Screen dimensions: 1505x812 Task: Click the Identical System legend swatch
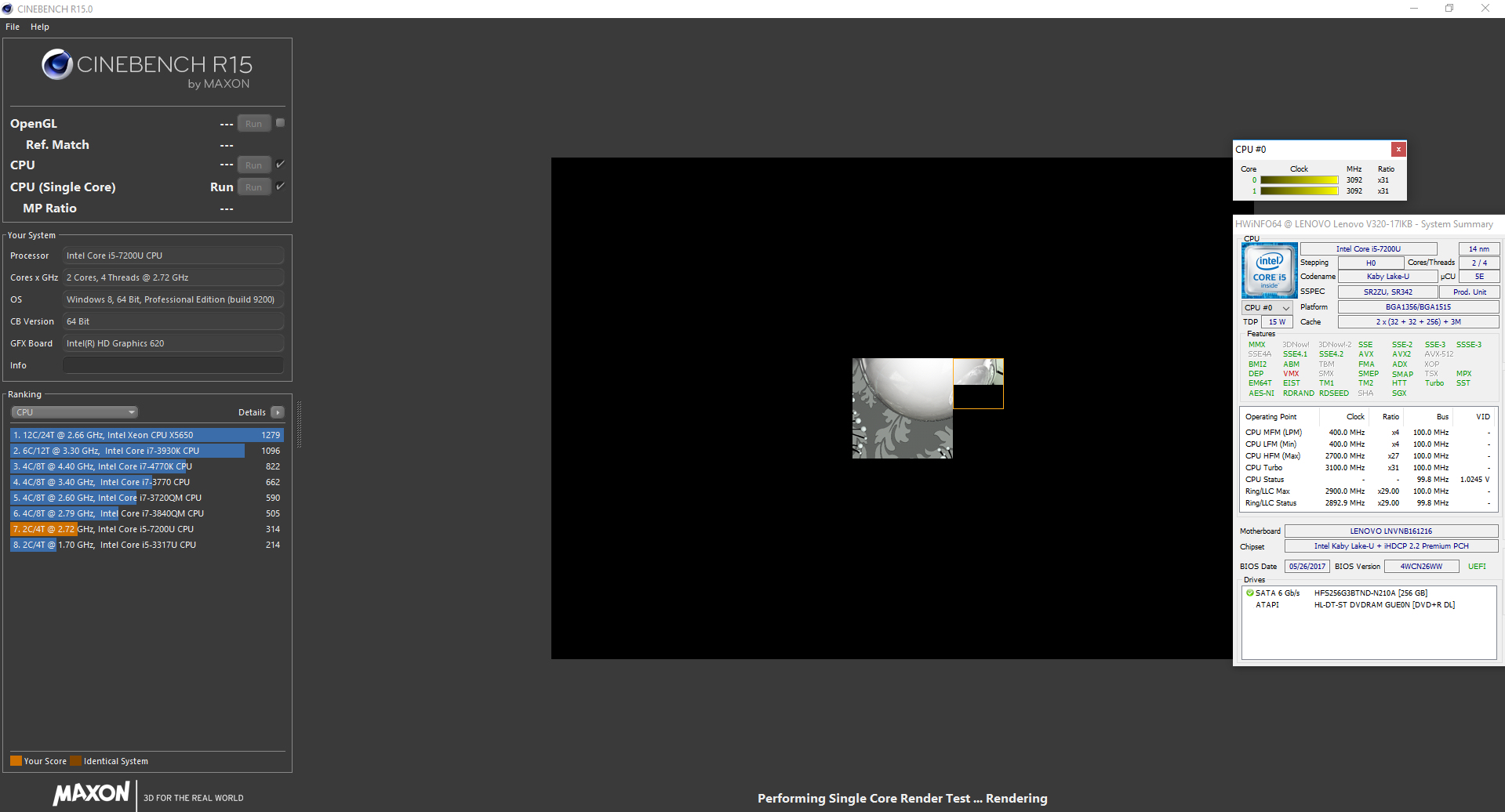click(75, 761)
